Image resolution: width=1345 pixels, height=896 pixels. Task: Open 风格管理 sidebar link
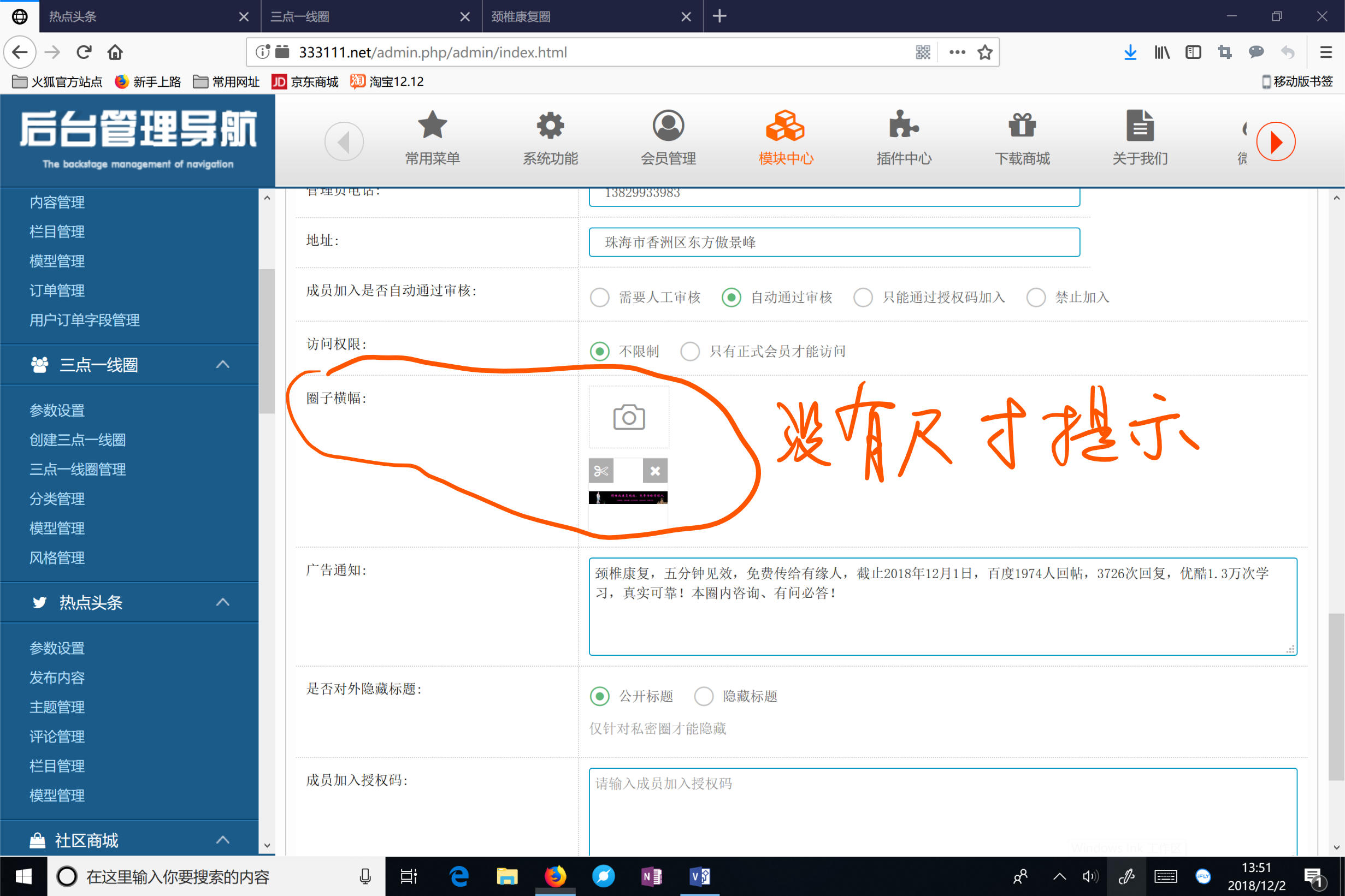click(x=57, y=557)
